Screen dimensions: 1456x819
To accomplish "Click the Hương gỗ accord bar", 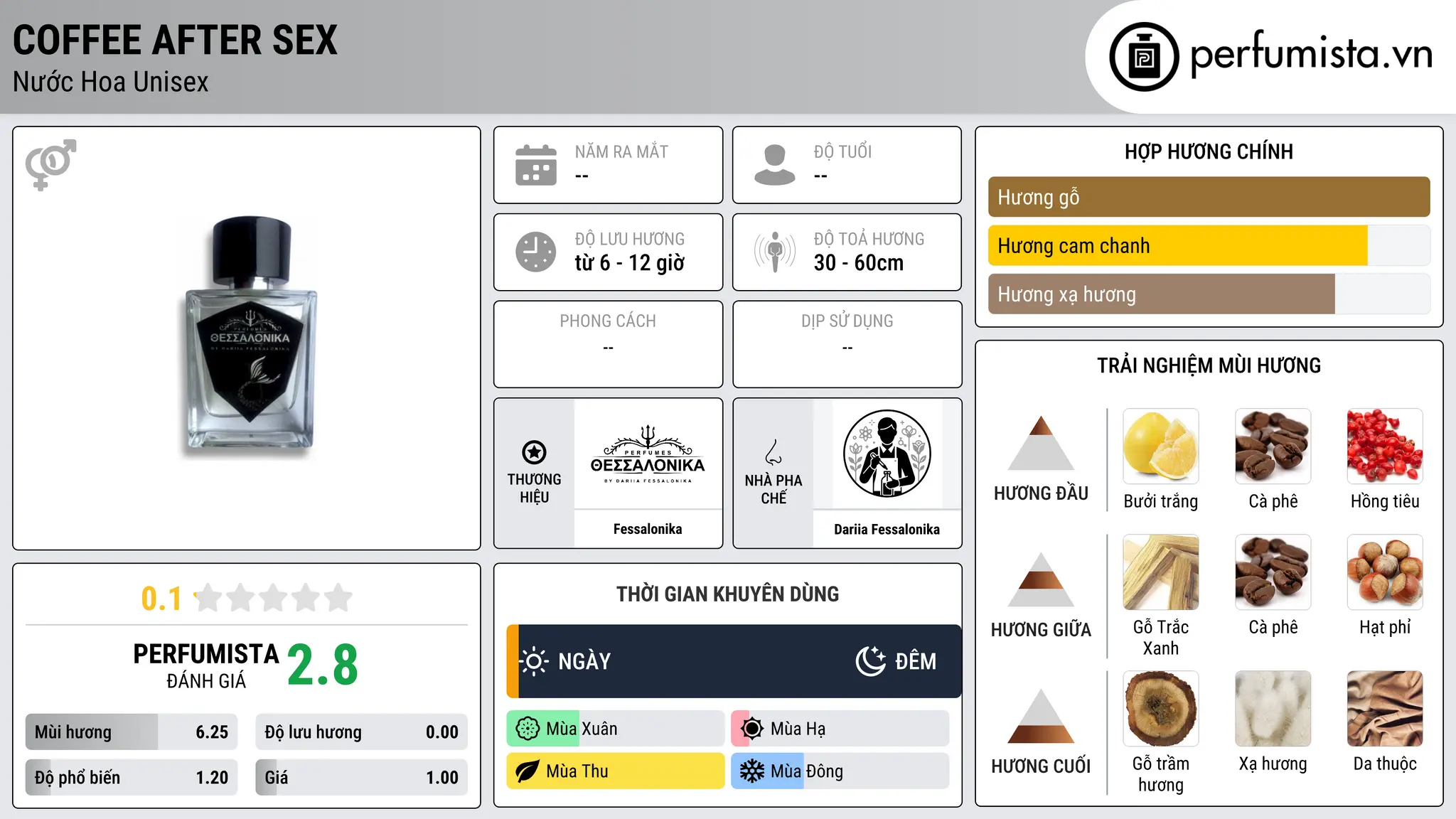I will click(x=1209, y=197).
